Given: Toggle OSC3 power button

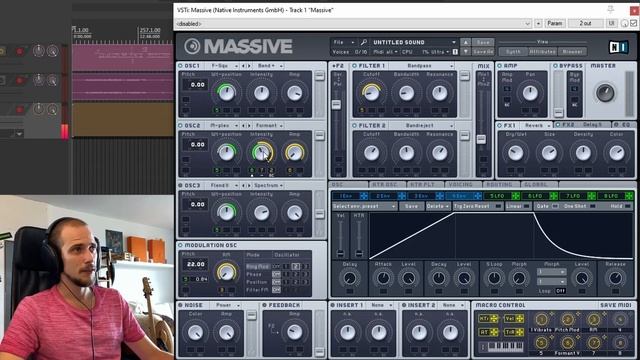Looking at the screenshot, I should [180, 185].
